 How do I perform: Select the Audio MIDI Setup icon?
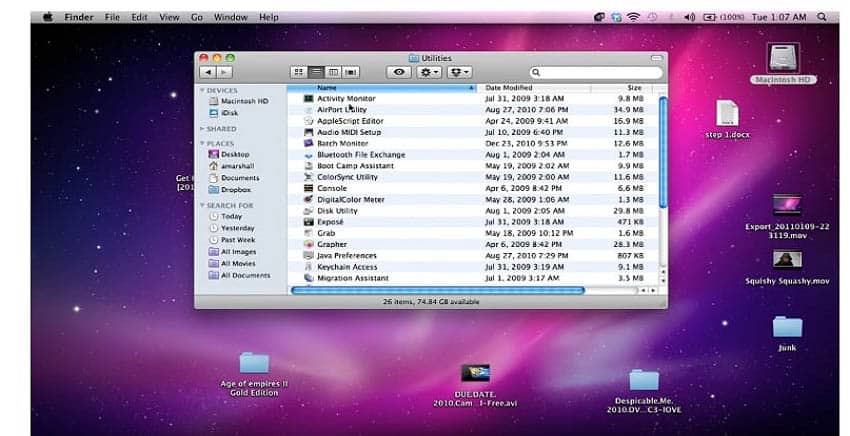(308, 132)
